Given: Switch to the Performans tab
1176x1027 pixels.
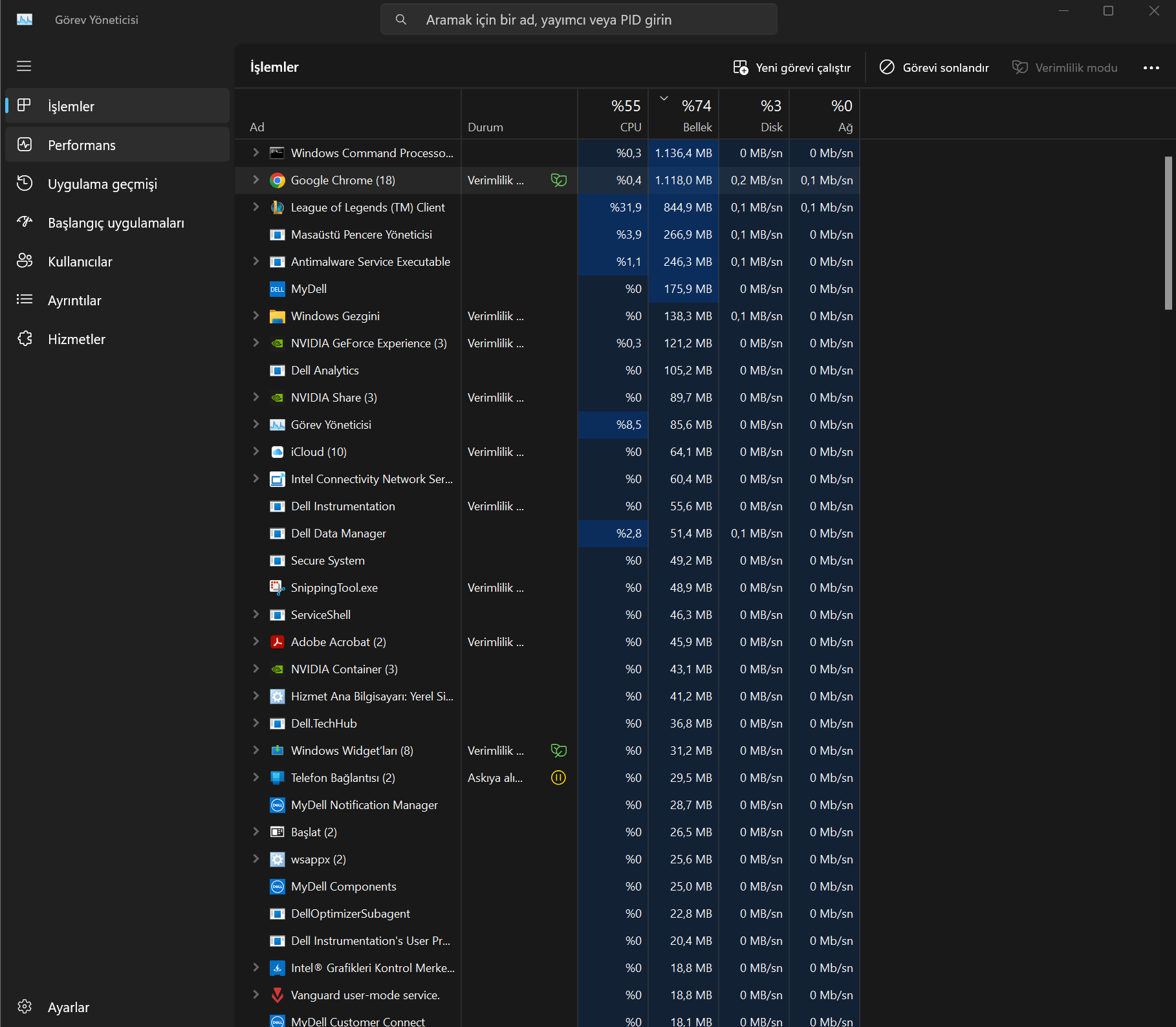Looking at the screenshot, I should (x=118, y=145).
